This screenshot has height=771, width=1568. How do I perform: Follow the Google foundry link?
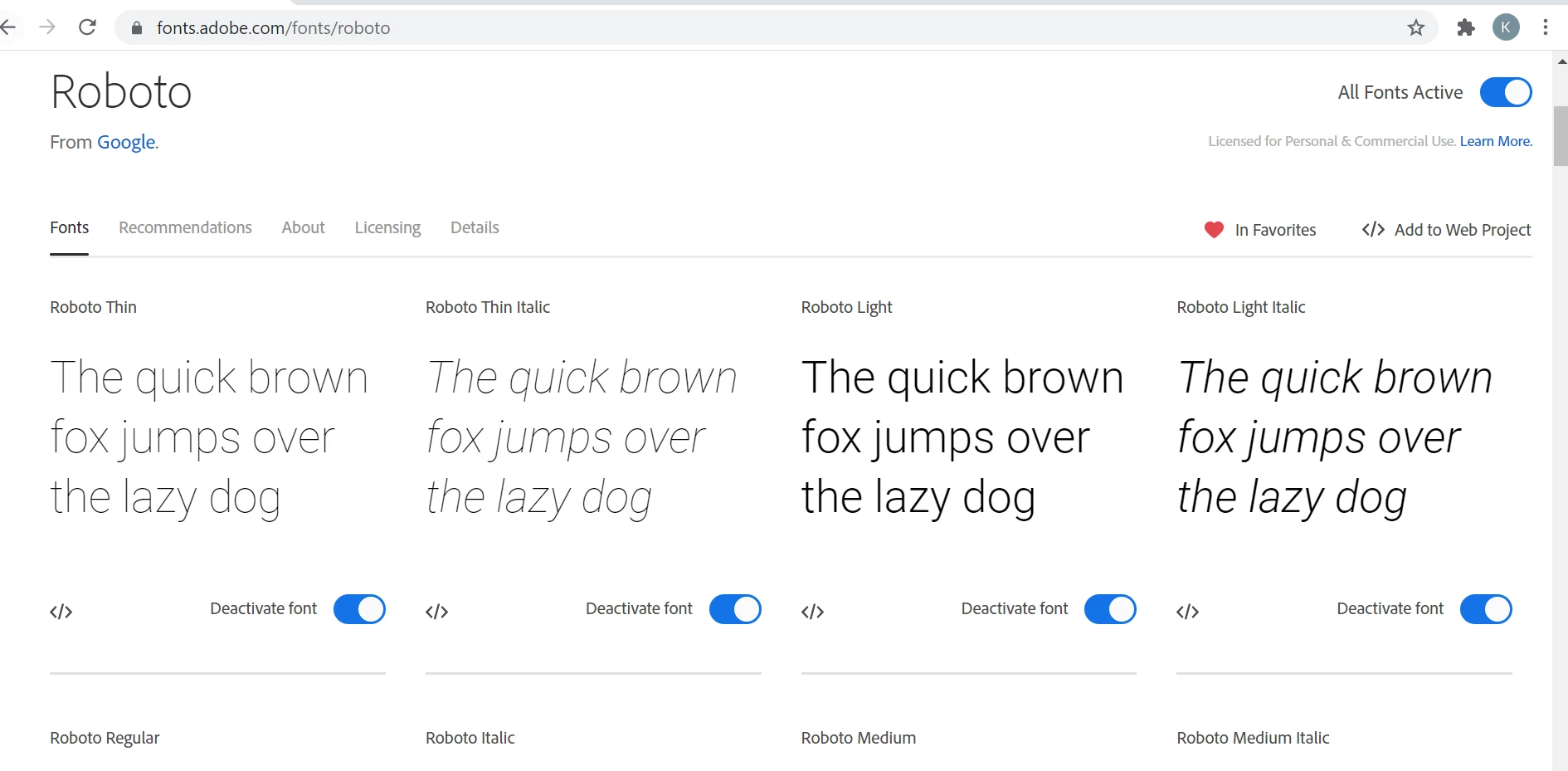pos(126,142)
